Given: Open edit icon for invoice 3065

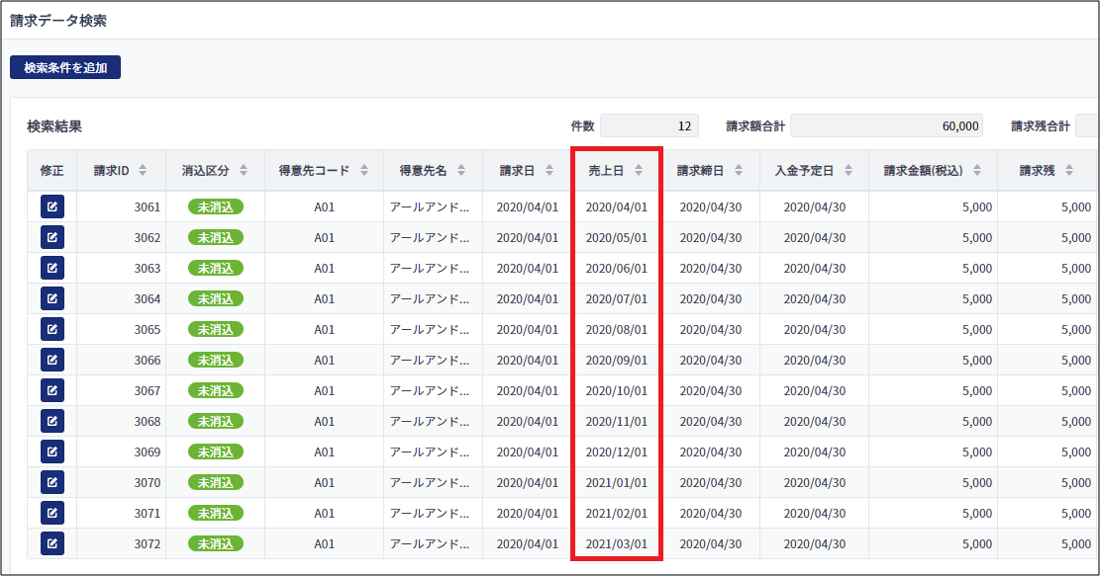Looking at the screenshot, I should point(52,329).
